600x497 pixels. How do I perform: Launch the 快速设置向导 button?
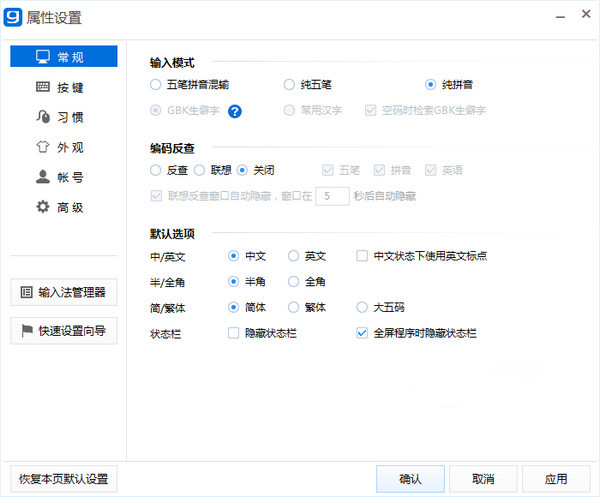tap(64, 331)
